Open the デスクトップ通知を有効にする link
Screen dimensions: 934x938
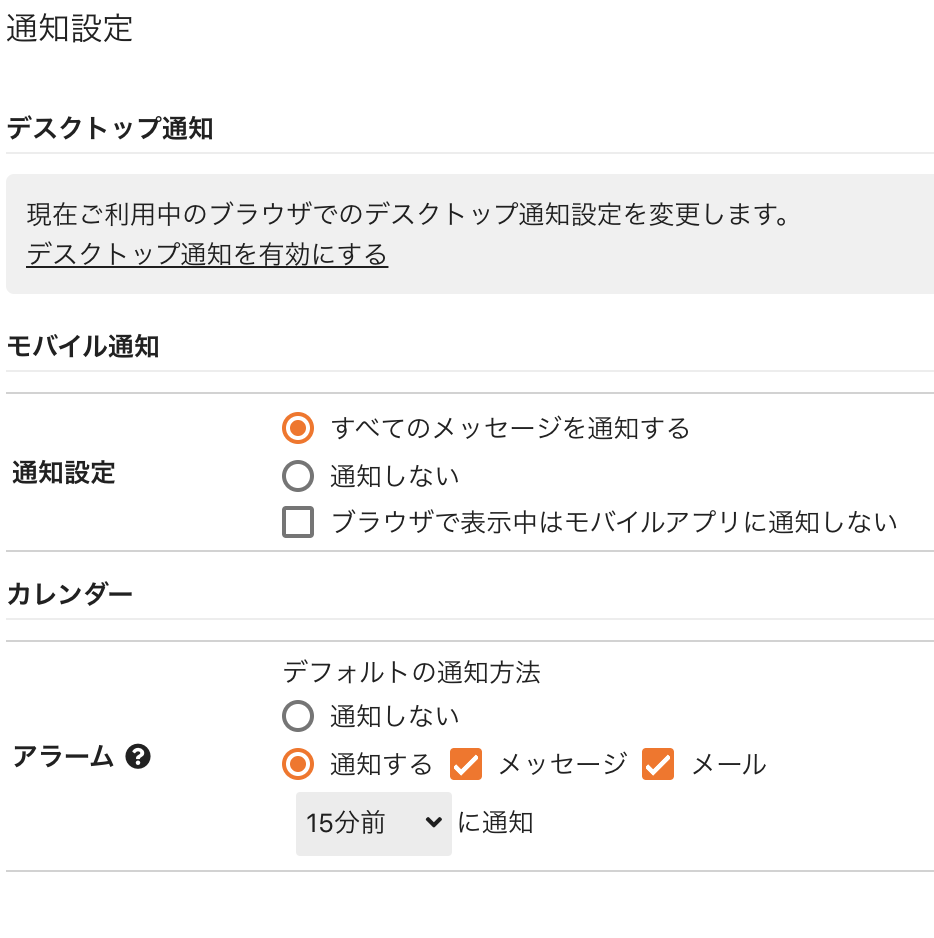click(x=207, y=254)
